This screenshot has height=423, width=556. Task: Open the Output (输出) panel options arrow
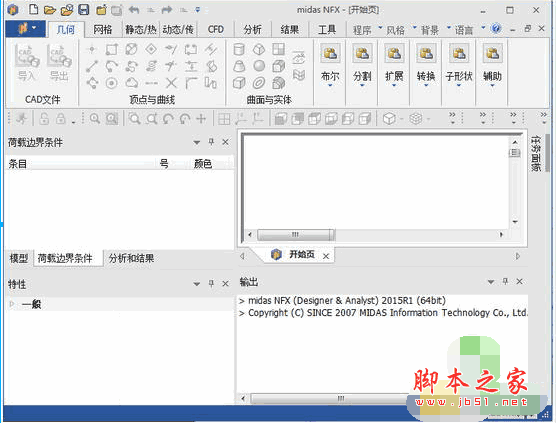(x=491, y=282)
